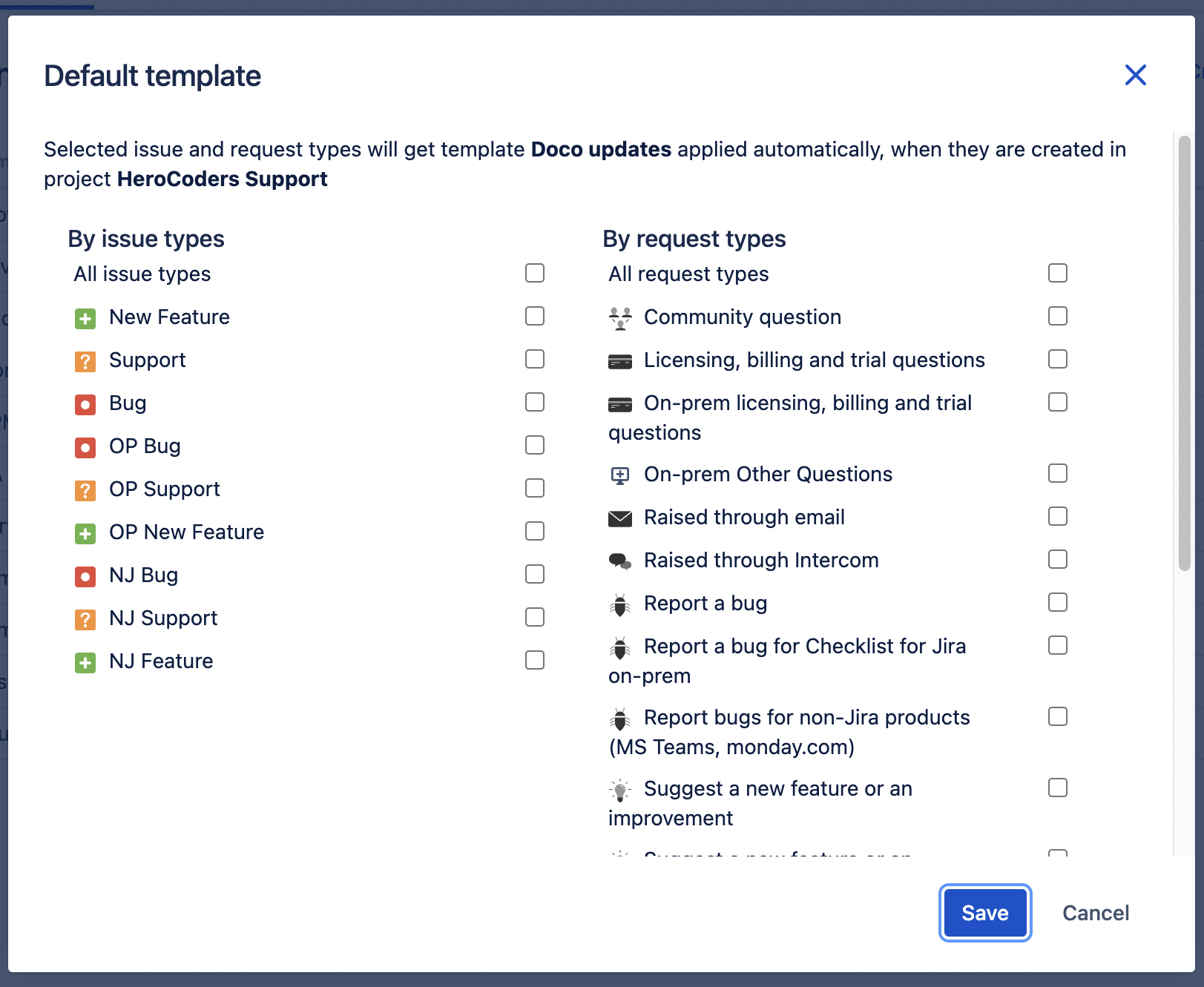Click the credit card icon next to Licensing questions

[x=621, y=361]
